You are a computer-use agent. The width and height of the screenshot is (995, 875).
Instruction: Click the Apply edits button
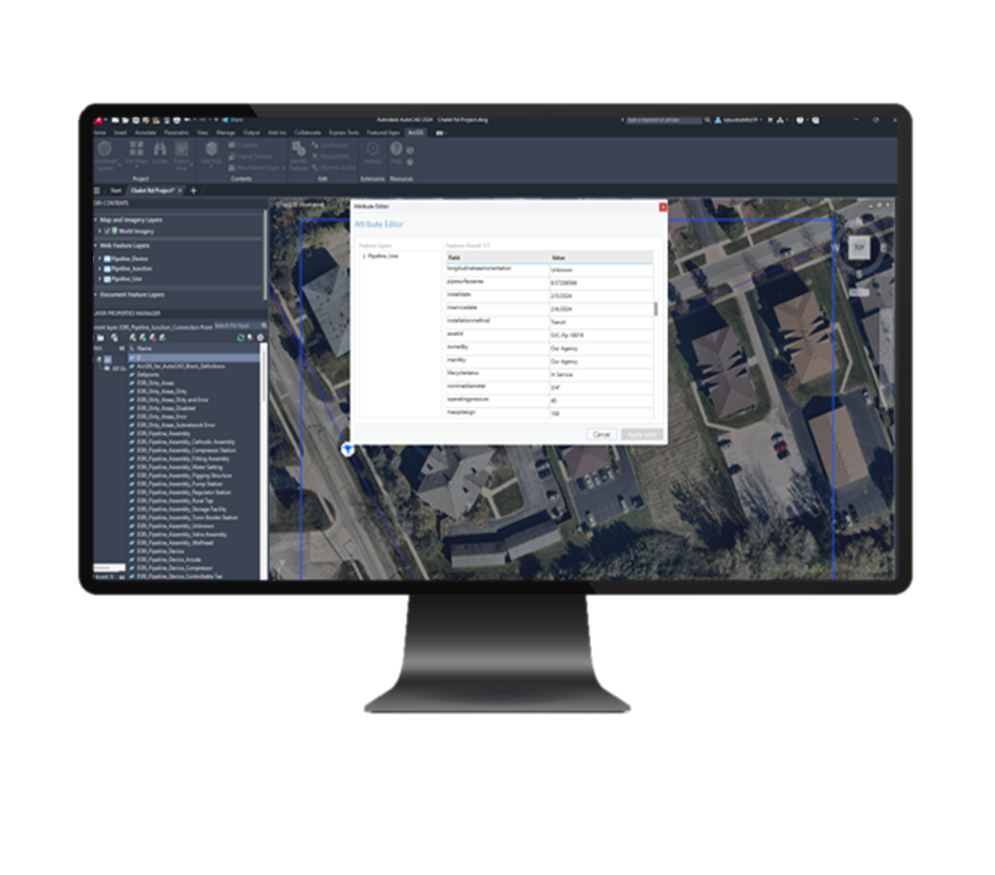pyautogui.click(x=640, y=434)
